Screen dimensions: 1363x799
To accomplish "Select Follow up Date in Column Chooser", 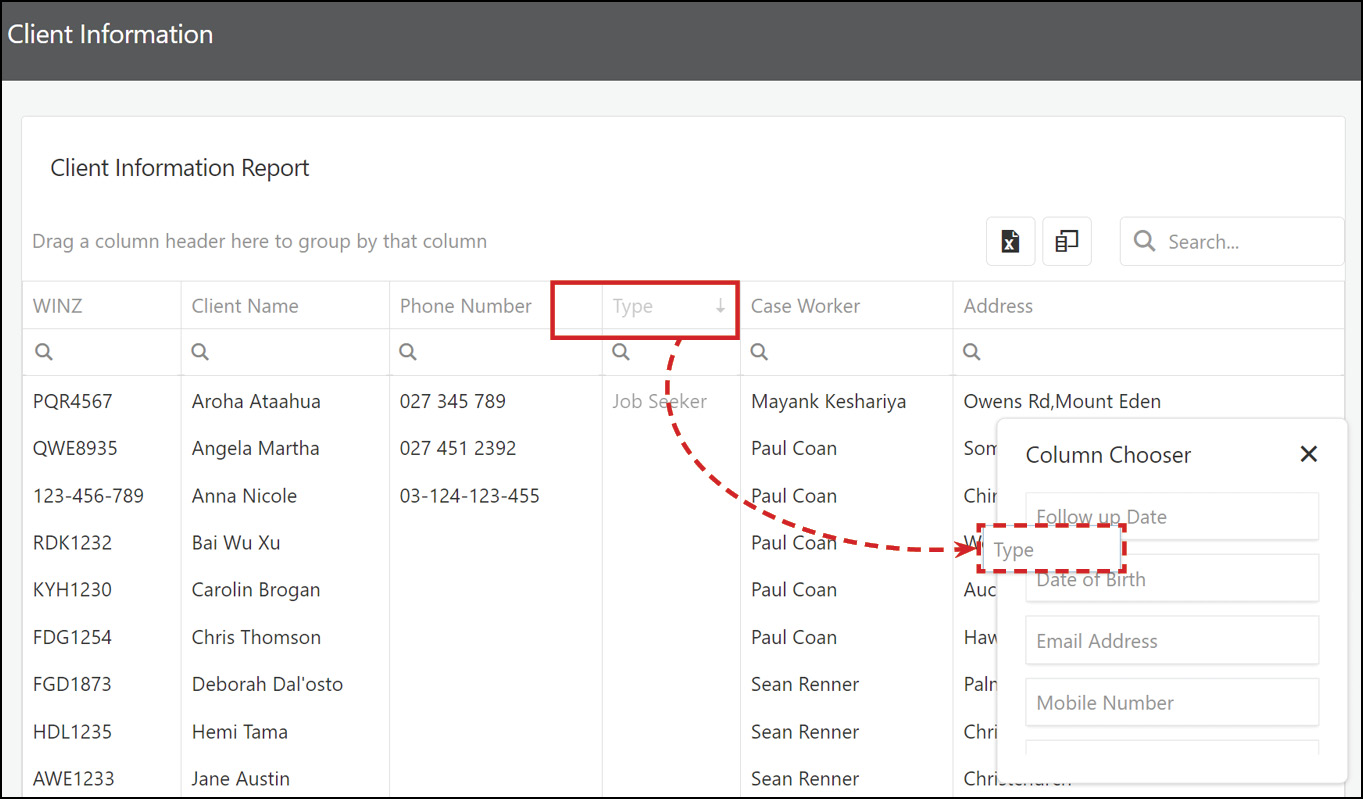I will pyautogui.click(x=1172, y=516).
